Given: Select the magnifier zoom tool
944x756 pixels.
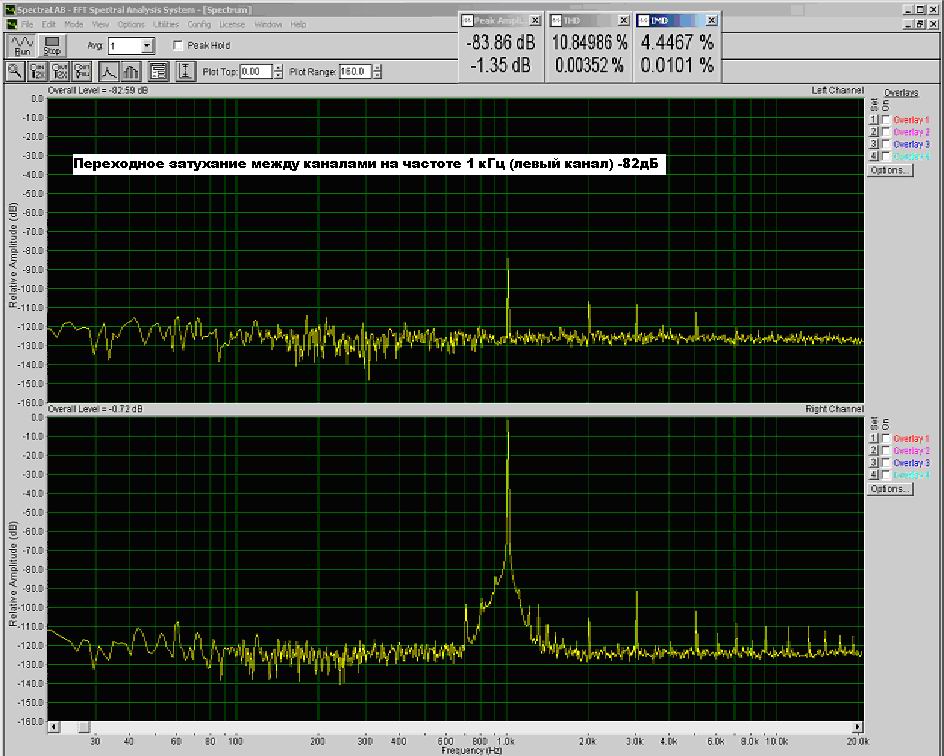Looking at the screenshot, I should [x=15, y=71].
